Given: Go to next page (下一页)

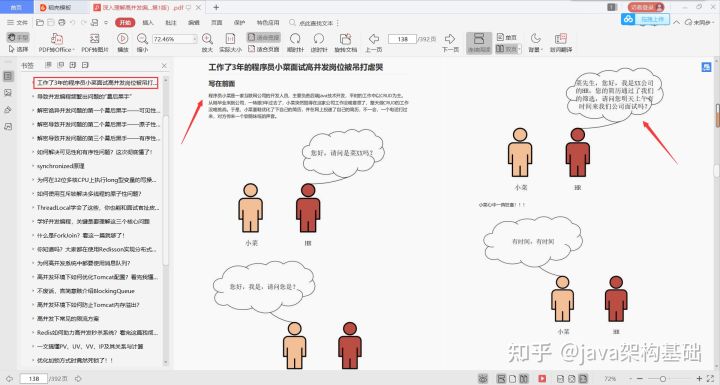Looking at the screenshot, I should 450,43.
